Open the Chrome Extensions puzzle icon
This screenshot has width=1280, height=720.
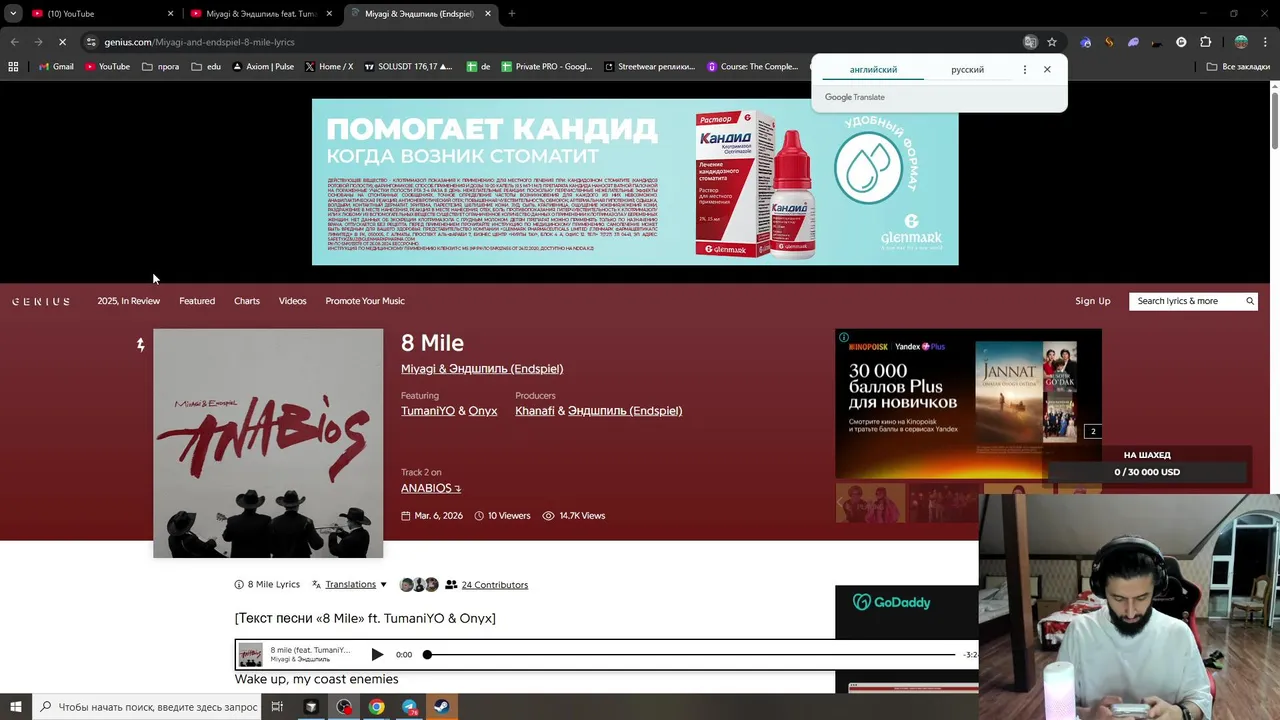(1205, 42)
